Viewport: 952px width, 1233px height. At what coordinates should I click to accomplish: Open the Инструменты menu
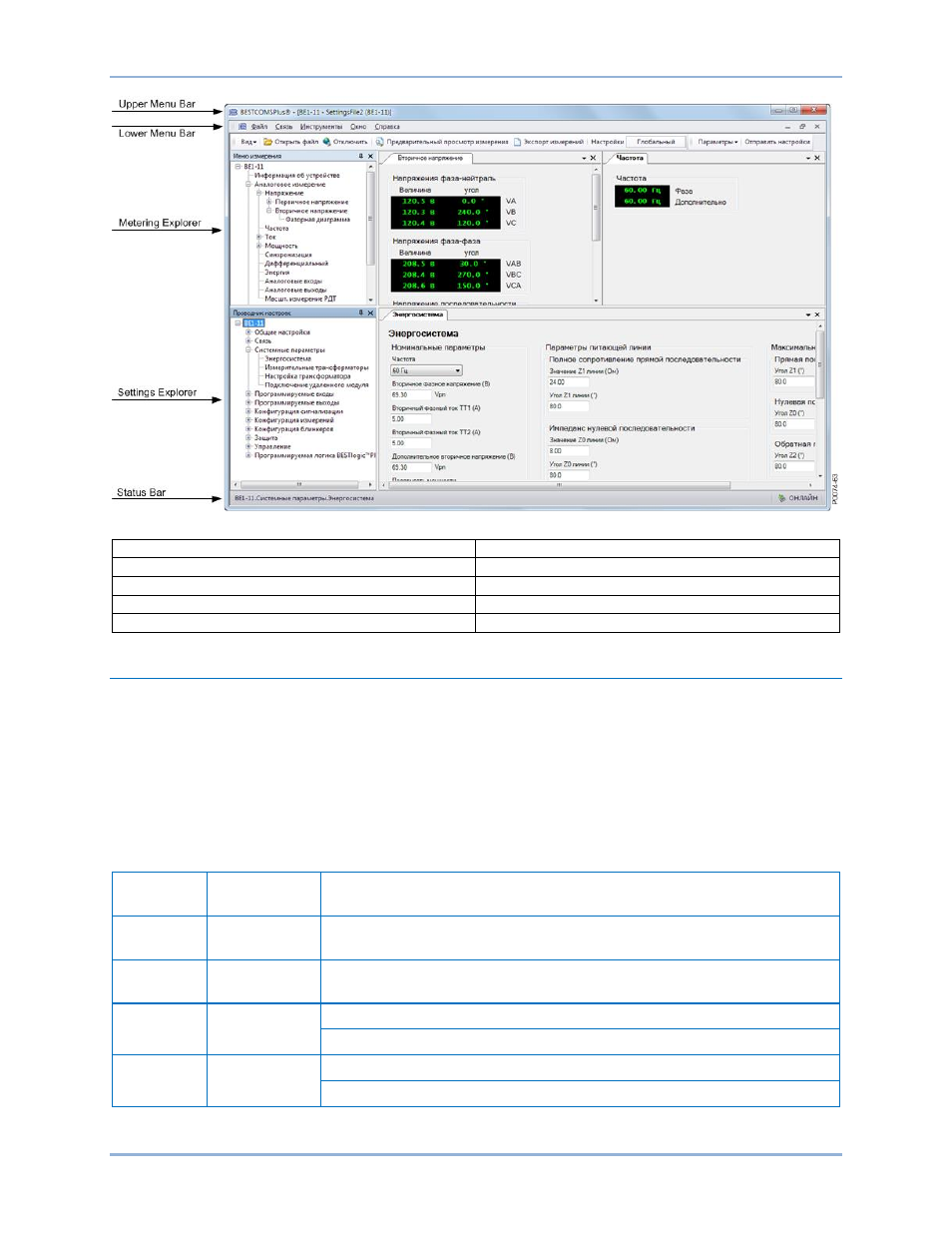click(x=321, y=127)
